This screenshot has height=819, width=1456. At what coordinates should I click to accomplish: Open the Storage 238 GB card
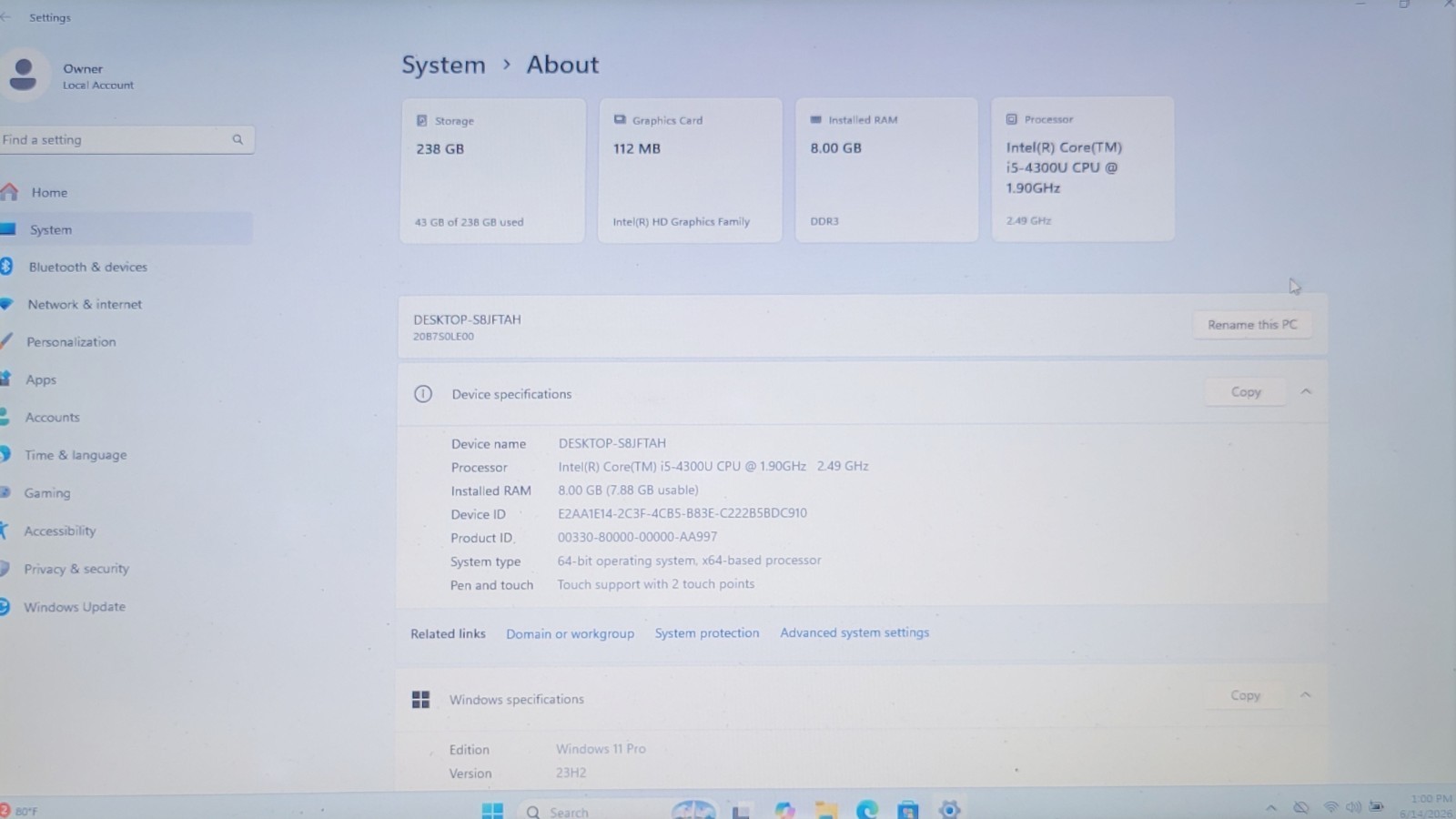pyautogui.click(x=492, y=170)
